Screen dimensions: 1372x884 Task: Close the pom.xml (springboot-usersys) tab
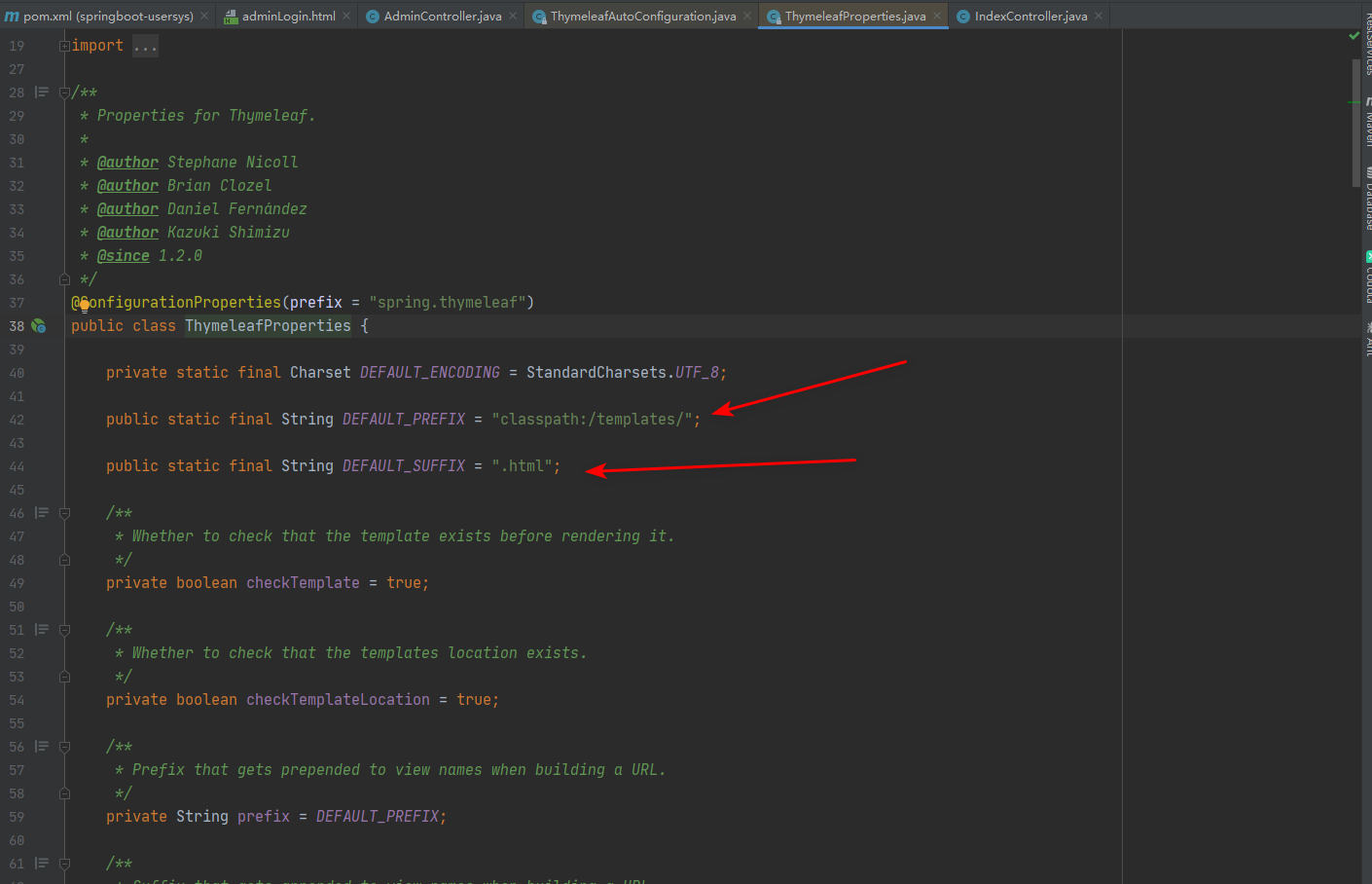point(204,16)
